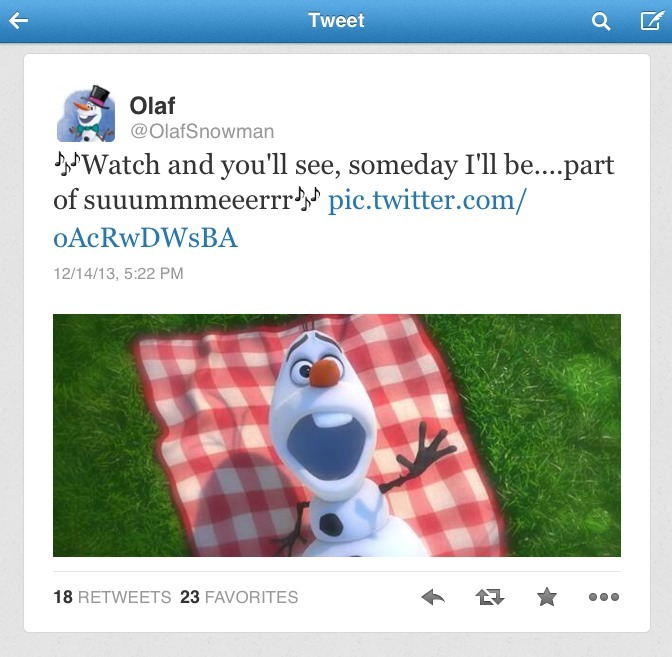View the 18 Retweets list
Image resolution: width=672 pixels, height=657 pixels.
(x=112, y=597)
